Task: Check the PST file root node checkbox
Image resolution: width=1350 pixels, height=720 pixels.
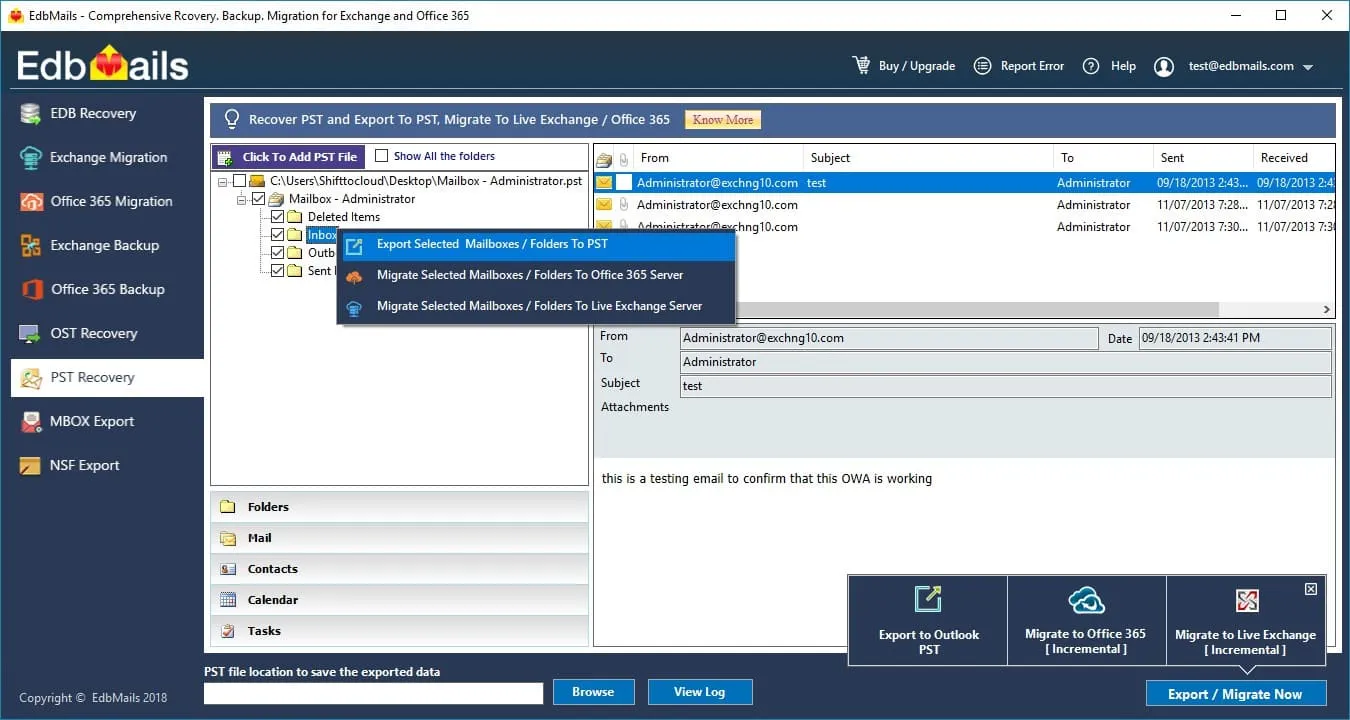Action: tap(239, 181)
